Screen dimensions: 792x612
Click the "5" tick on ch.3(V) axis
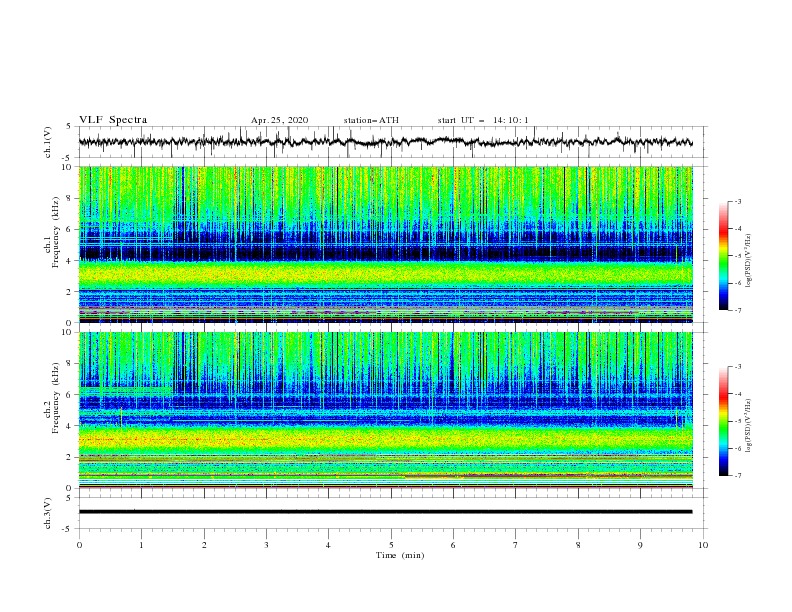[69, 498]
